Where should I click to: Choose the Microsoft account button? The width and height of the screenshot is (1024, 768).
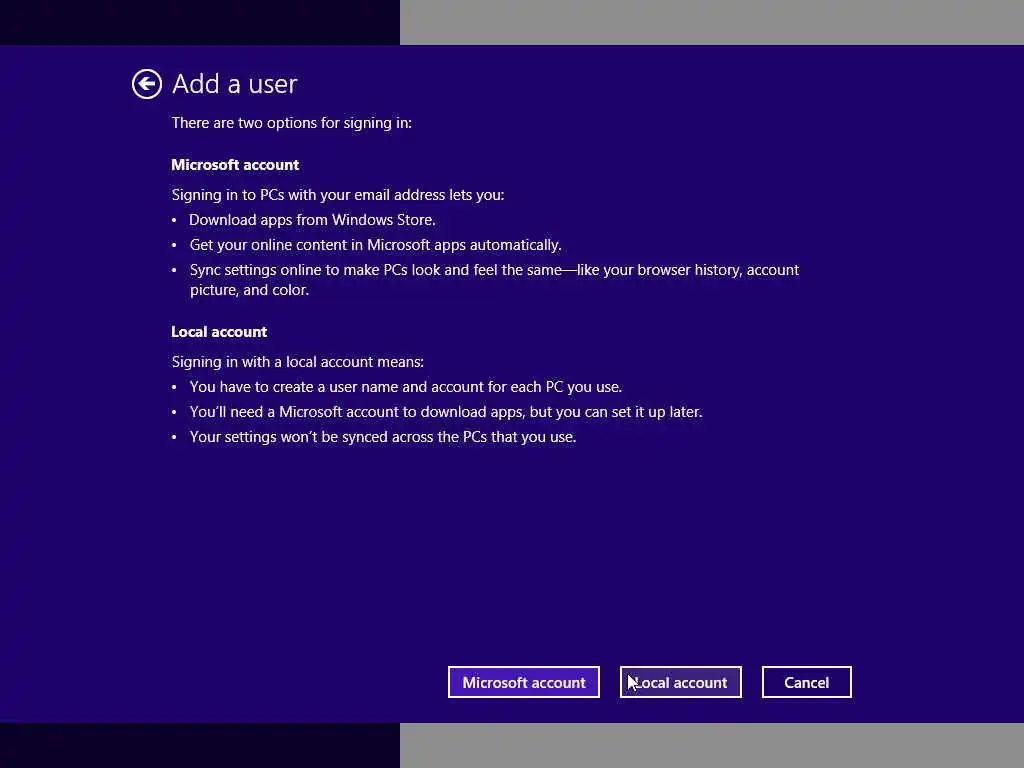click(524, 682)
